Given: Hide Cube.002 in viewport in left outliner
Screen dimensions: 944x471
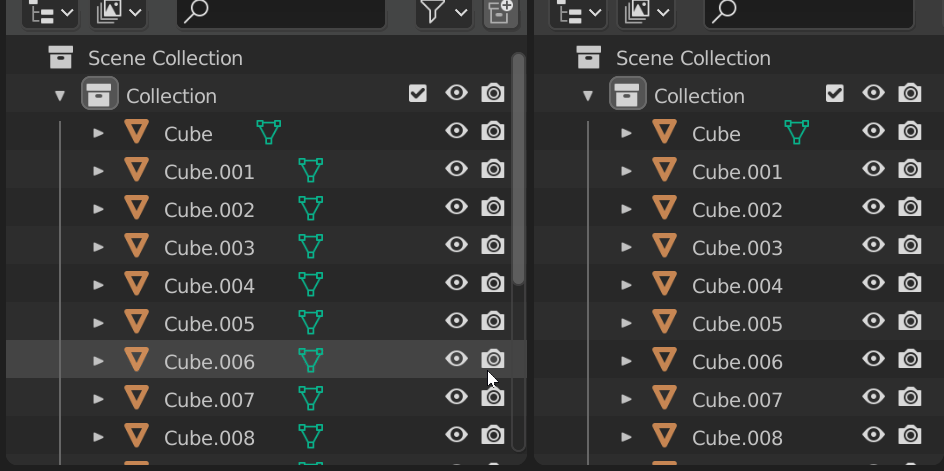Looking at the screenshot, I should 456,207.
